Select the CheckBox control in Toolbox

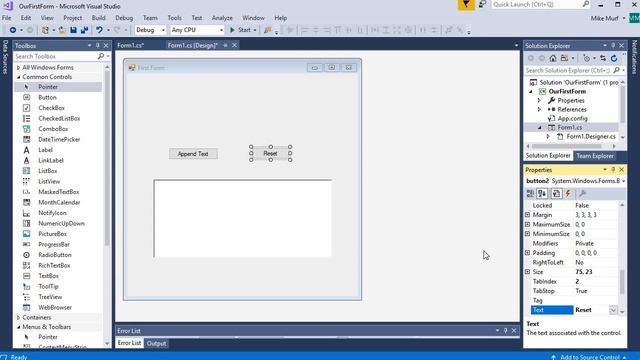coord(51,108)
